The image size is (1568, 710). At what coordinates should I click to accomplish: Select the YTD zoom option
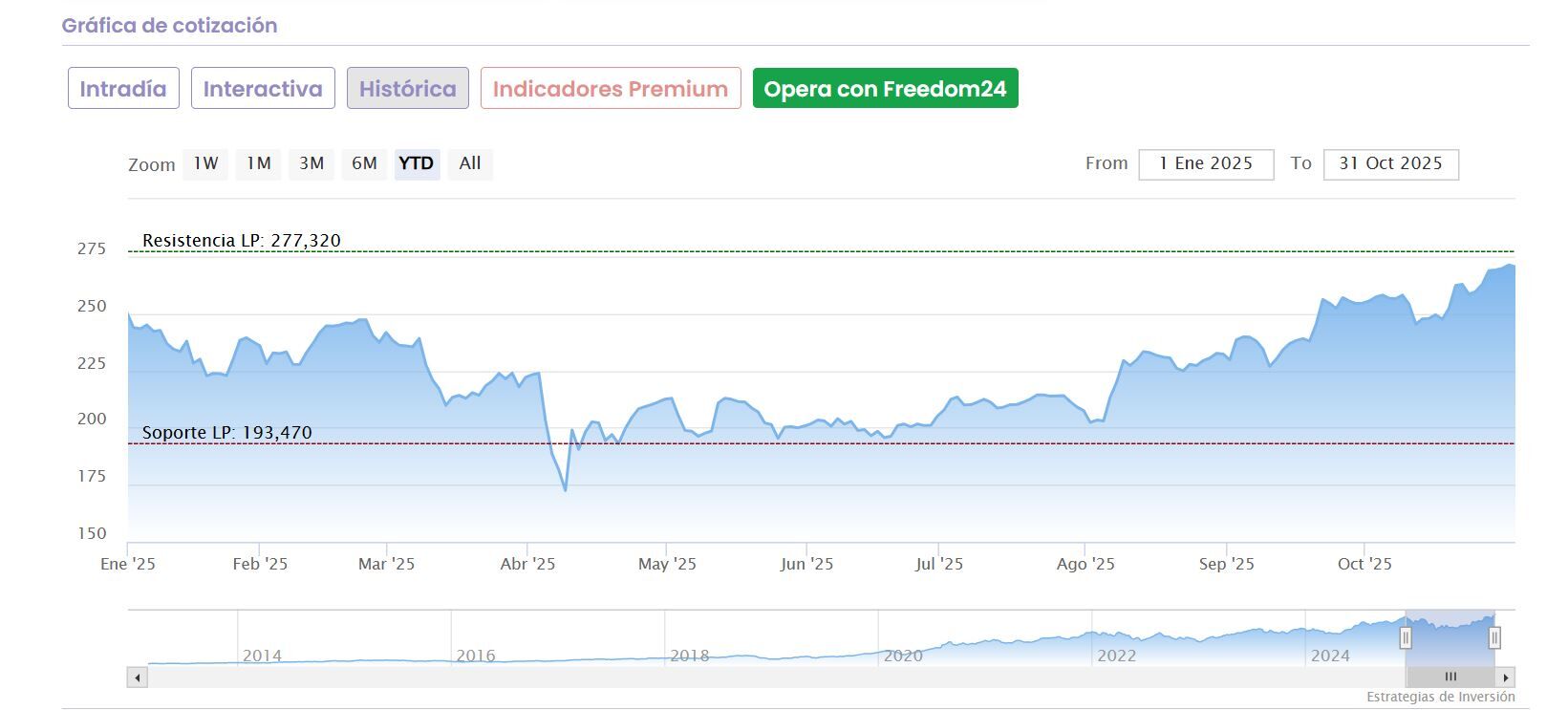(417, 163)
